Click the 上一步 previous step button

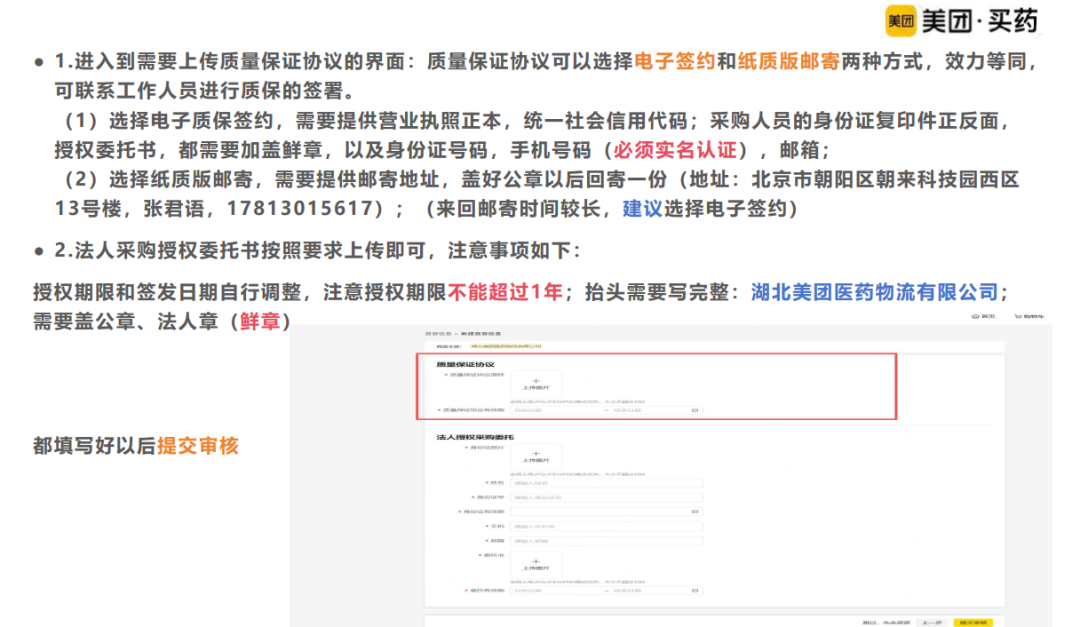tap(931, 622)
